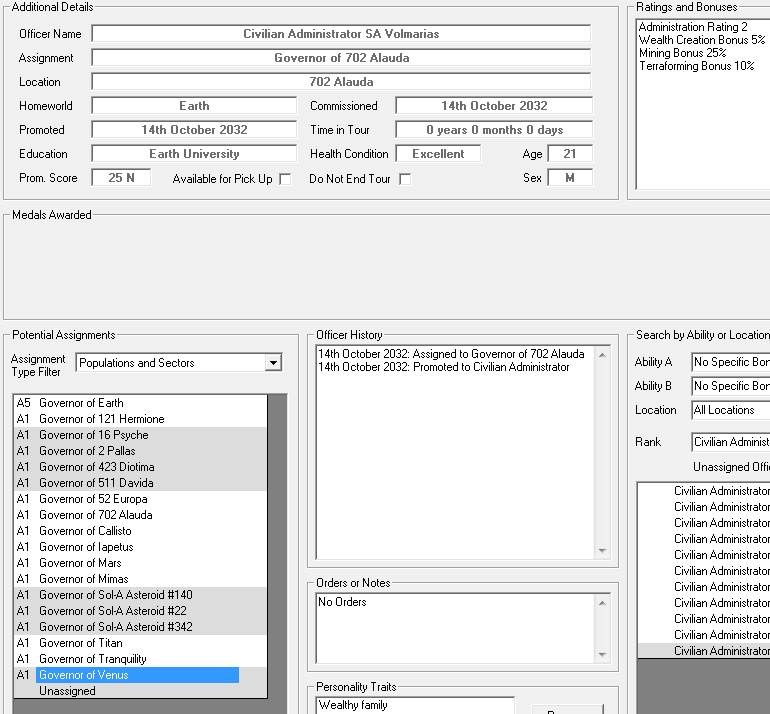Click the Commissioned date field
Image resolution: width=770 pixels, height=714 pixels.
point(494,106)
